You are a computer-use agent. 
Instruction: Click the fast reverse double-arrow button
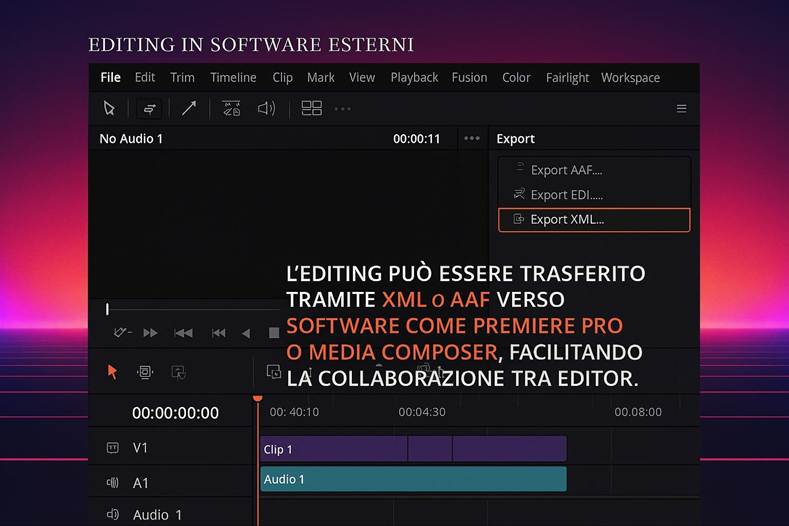coord(183,333)
